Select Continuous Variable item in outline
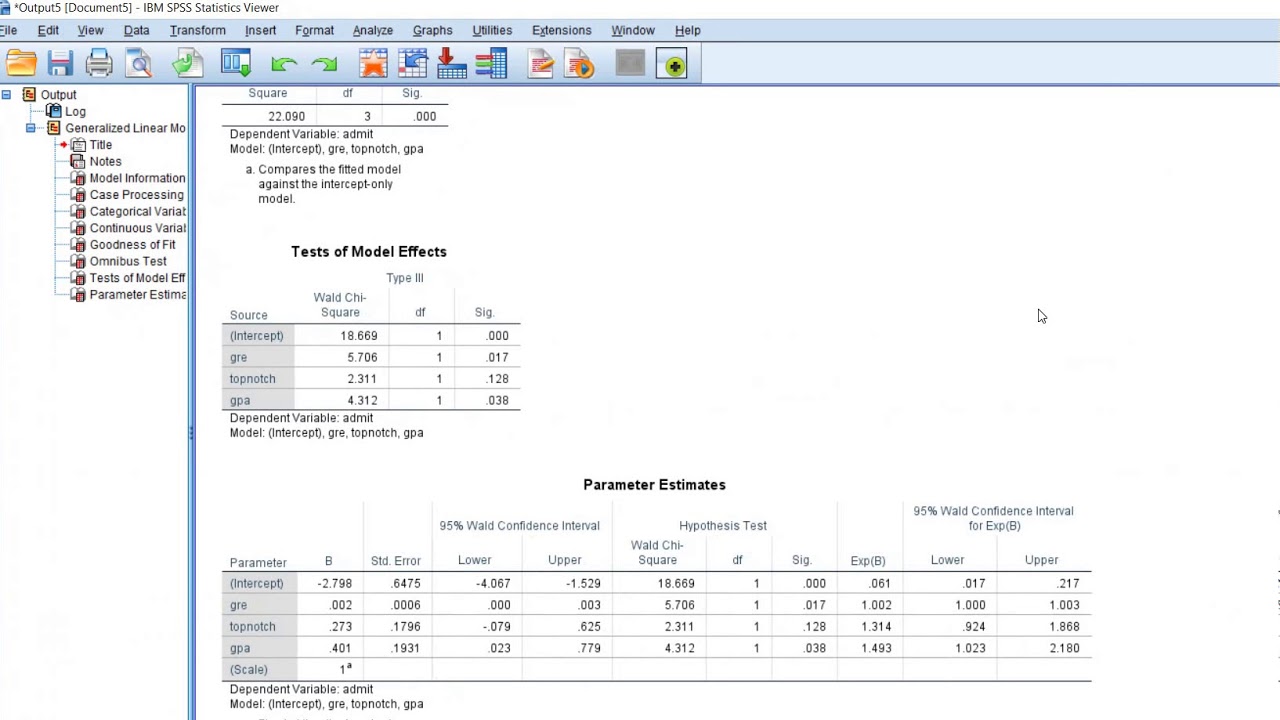The width and height of the screenshot is (1280, 720). pyautogui.click(x=138, y=228)
